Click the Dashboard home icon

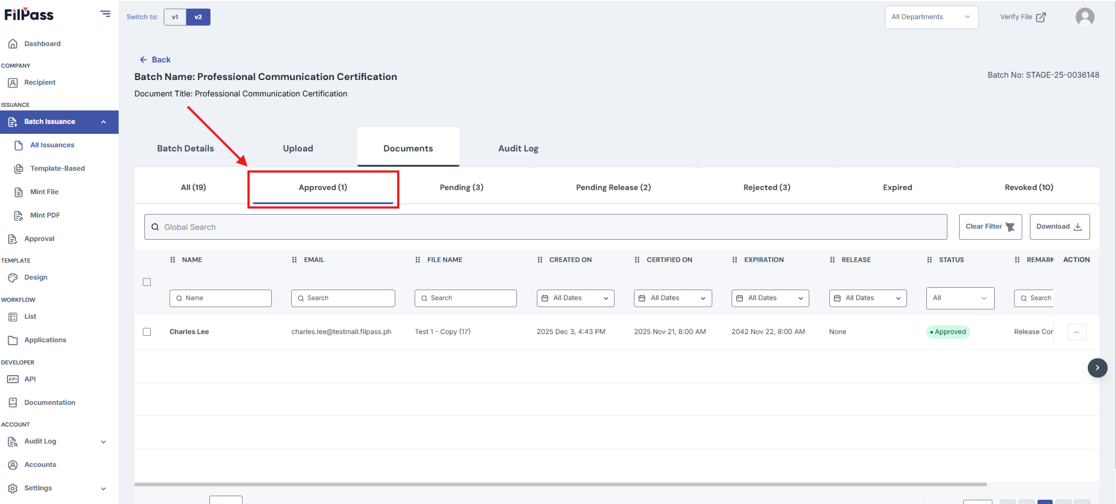[x=12, y=44]
